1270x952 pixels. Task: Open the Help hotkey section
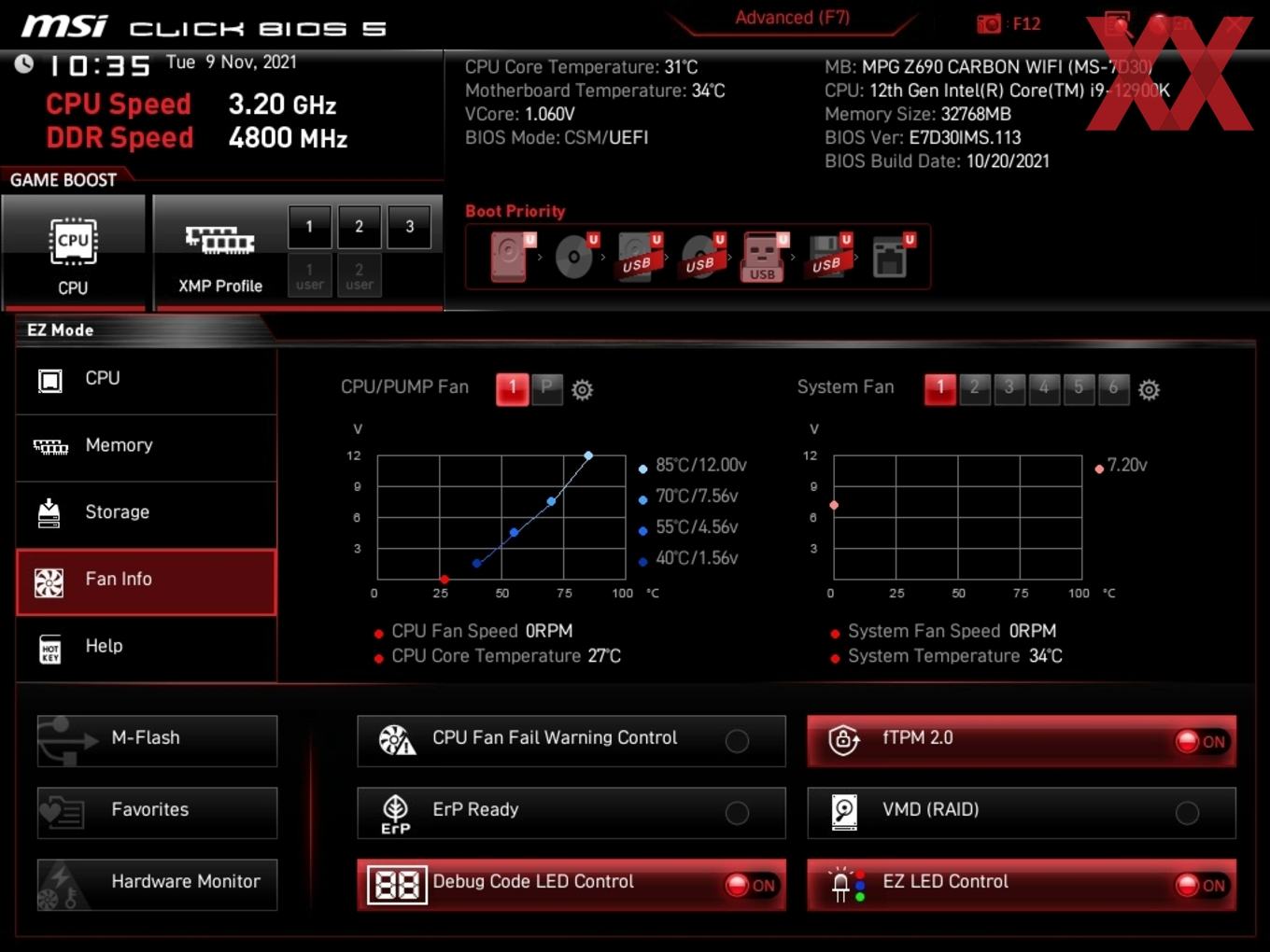pos(147,647)
